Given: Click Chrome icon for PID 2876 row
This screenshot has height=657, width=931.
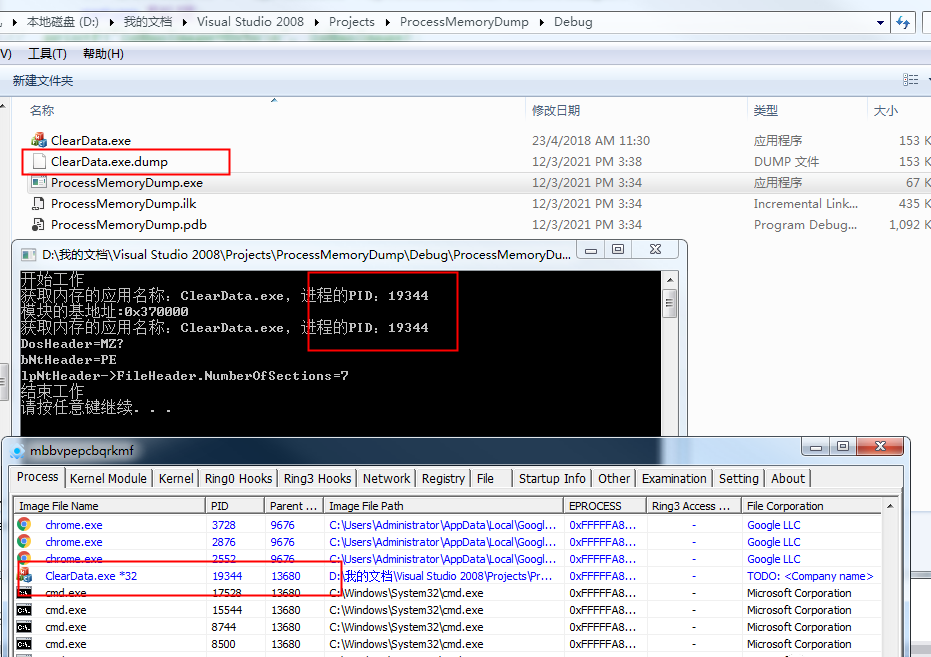Looking at the screenshot, I should point(24,541).
